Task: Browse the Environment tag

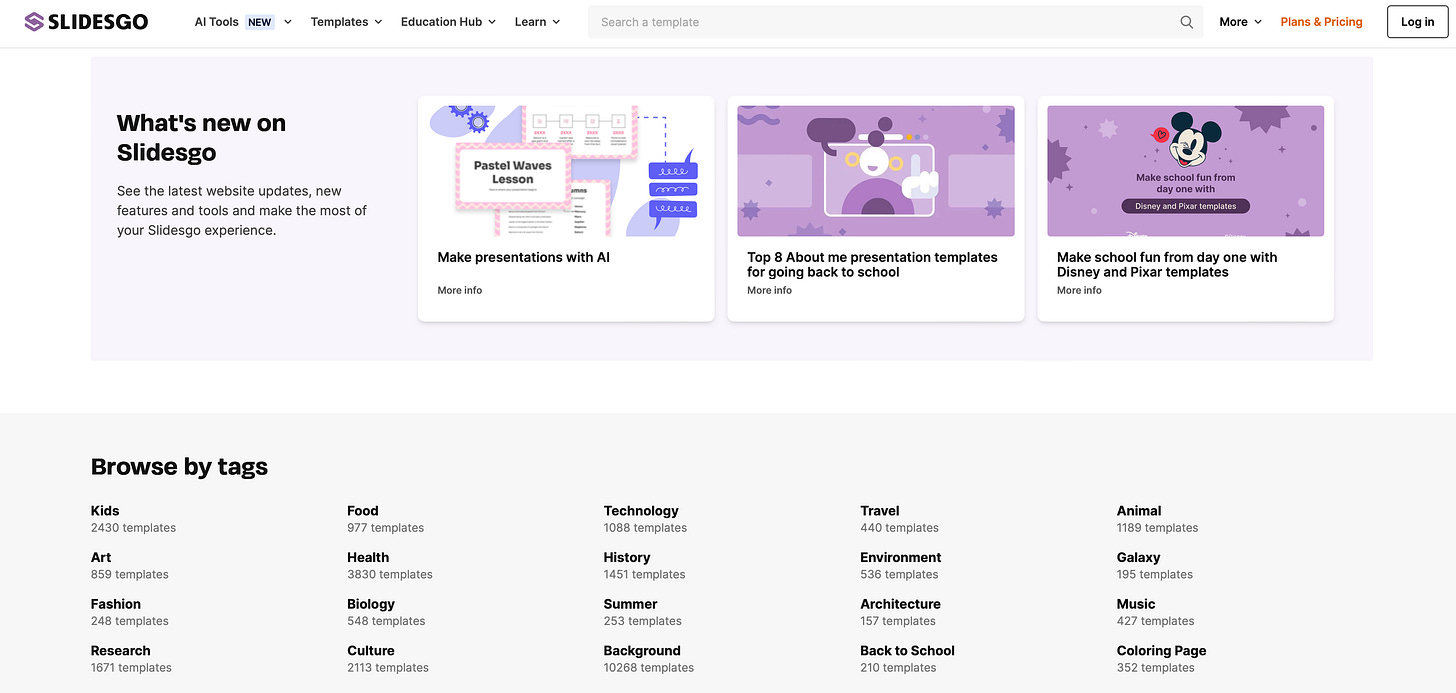Action: click(901, 557)
